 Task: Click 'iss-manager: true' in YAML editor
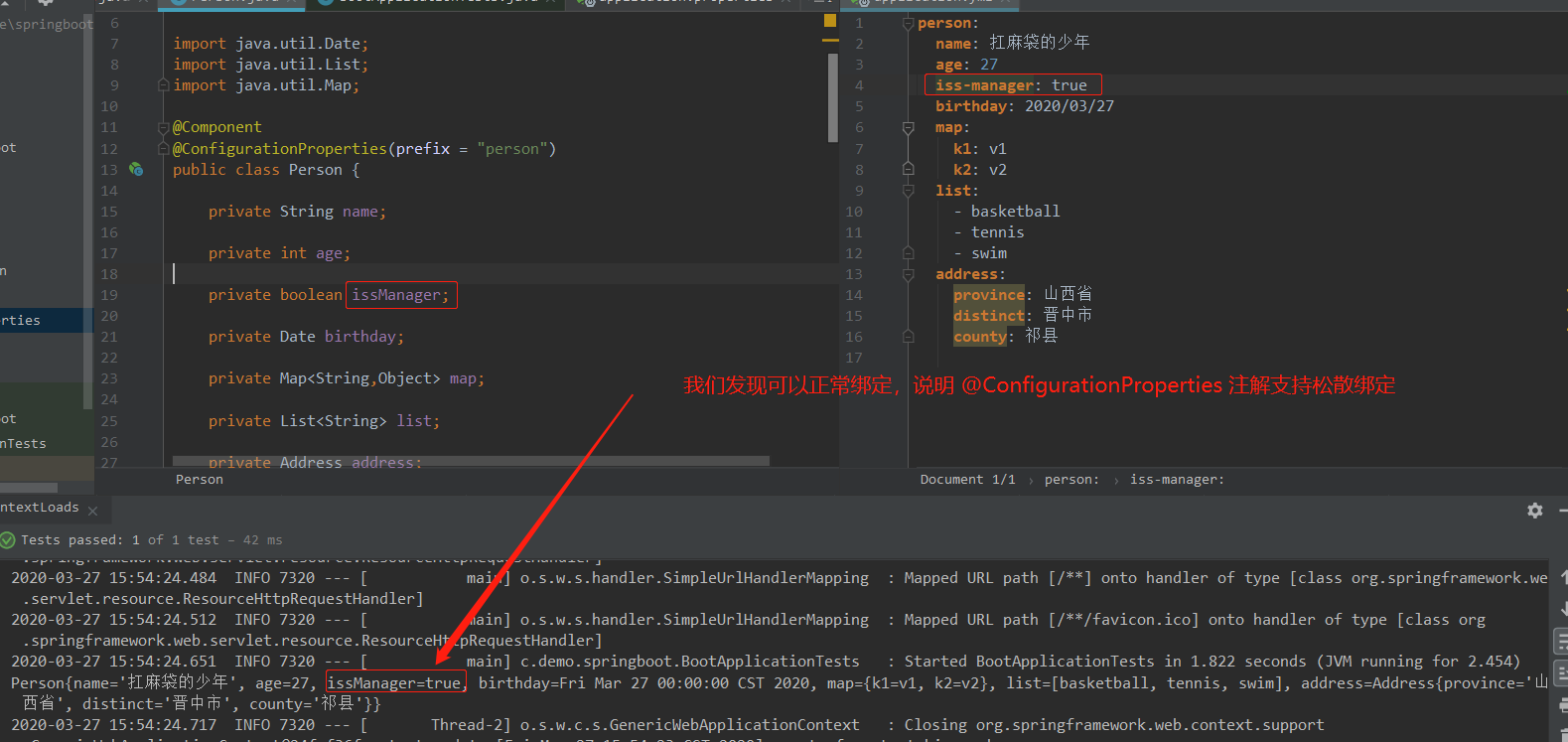tap(1011, 85)
